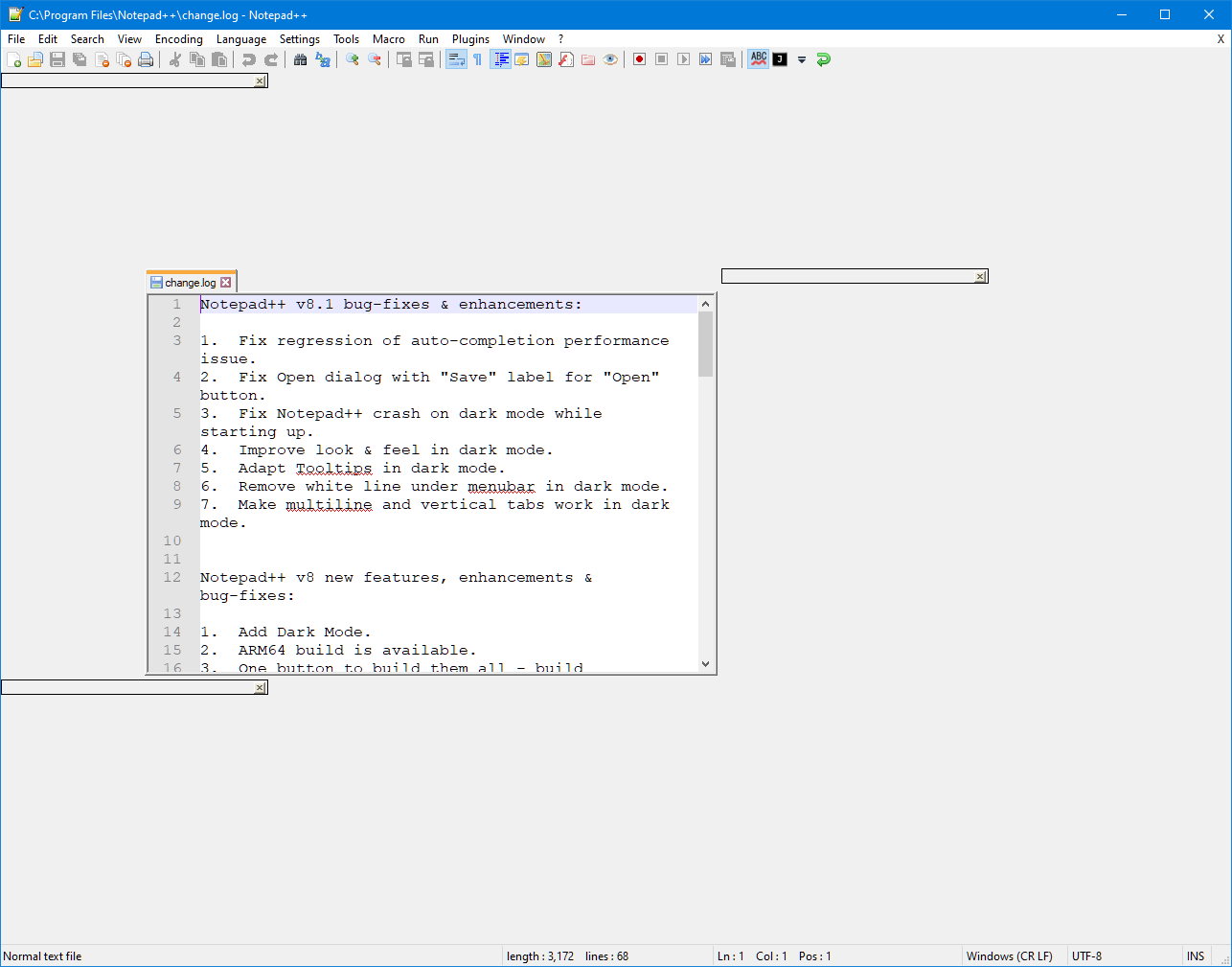Open the Macro menu
This screenshot has width=1232, height=967.
(389, 39)
